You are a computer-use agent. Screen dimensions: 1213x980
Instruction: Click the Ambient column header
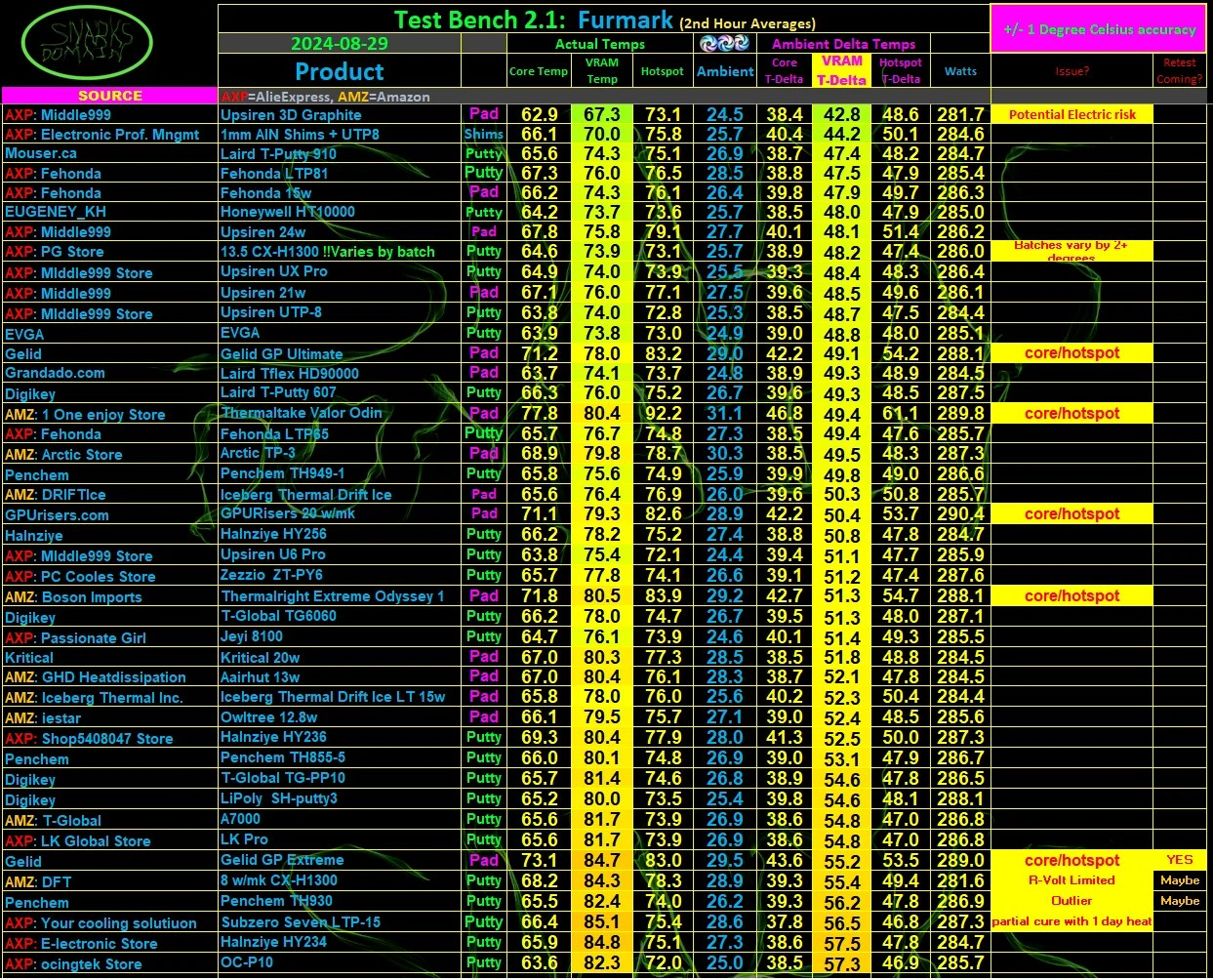(724, 70)
